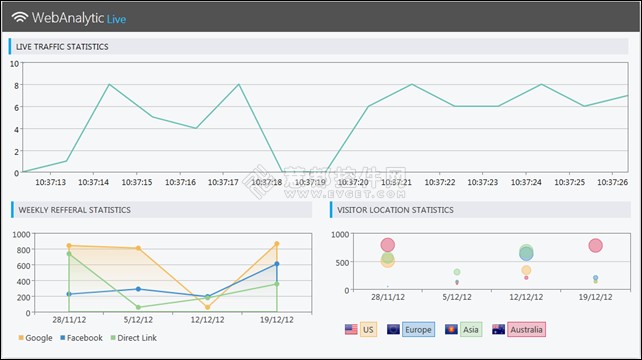Toggle the Australia legend label
The height and width of the screenshot is (360, 642).
point(526,330)
